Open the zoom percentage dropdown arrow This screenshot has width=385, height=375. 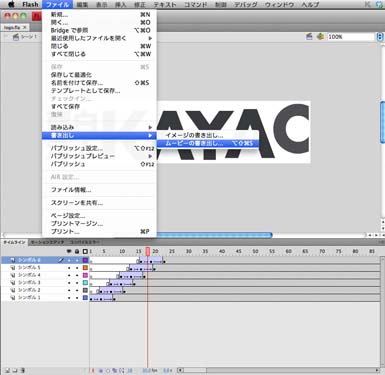(380, 37)
